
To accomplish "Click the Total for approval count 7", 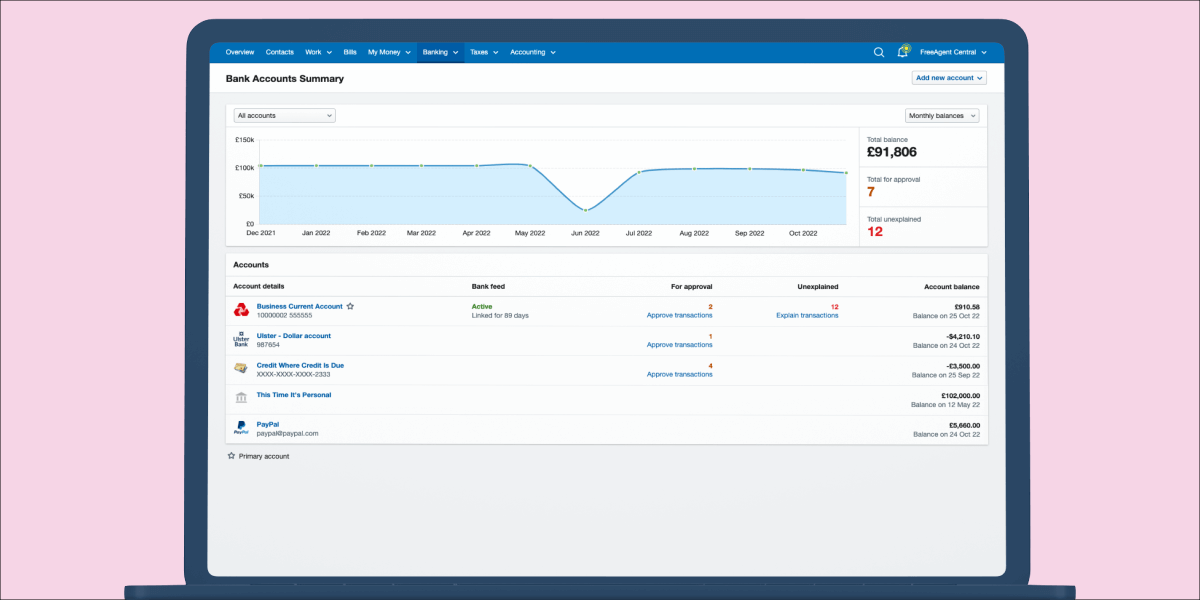I will click(871, 192).
